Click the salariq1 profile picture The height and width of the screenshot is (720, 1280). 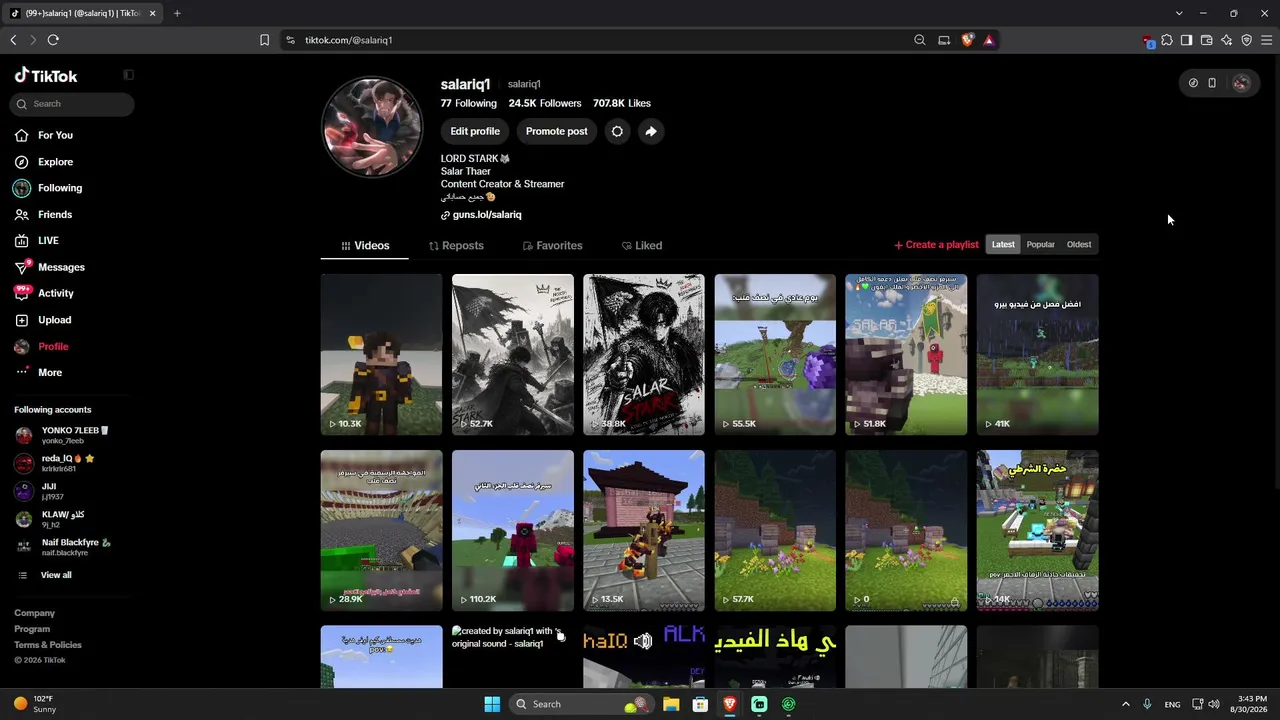[373, 127]
